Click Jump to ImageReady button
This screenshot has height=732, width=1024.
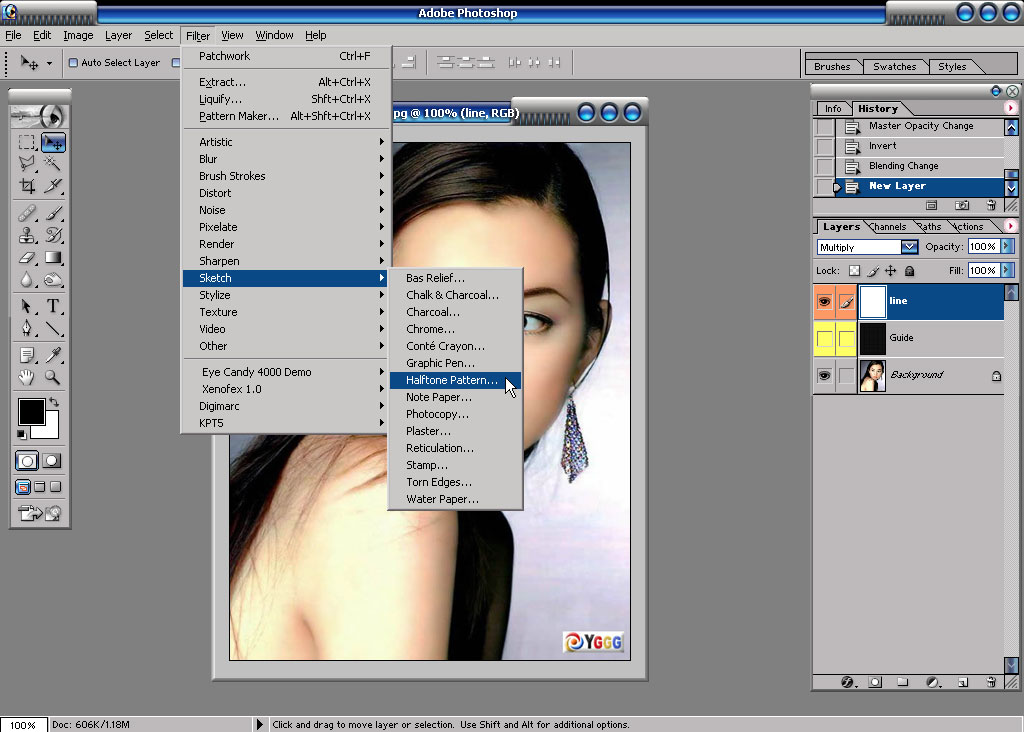[x=39, y=514]
